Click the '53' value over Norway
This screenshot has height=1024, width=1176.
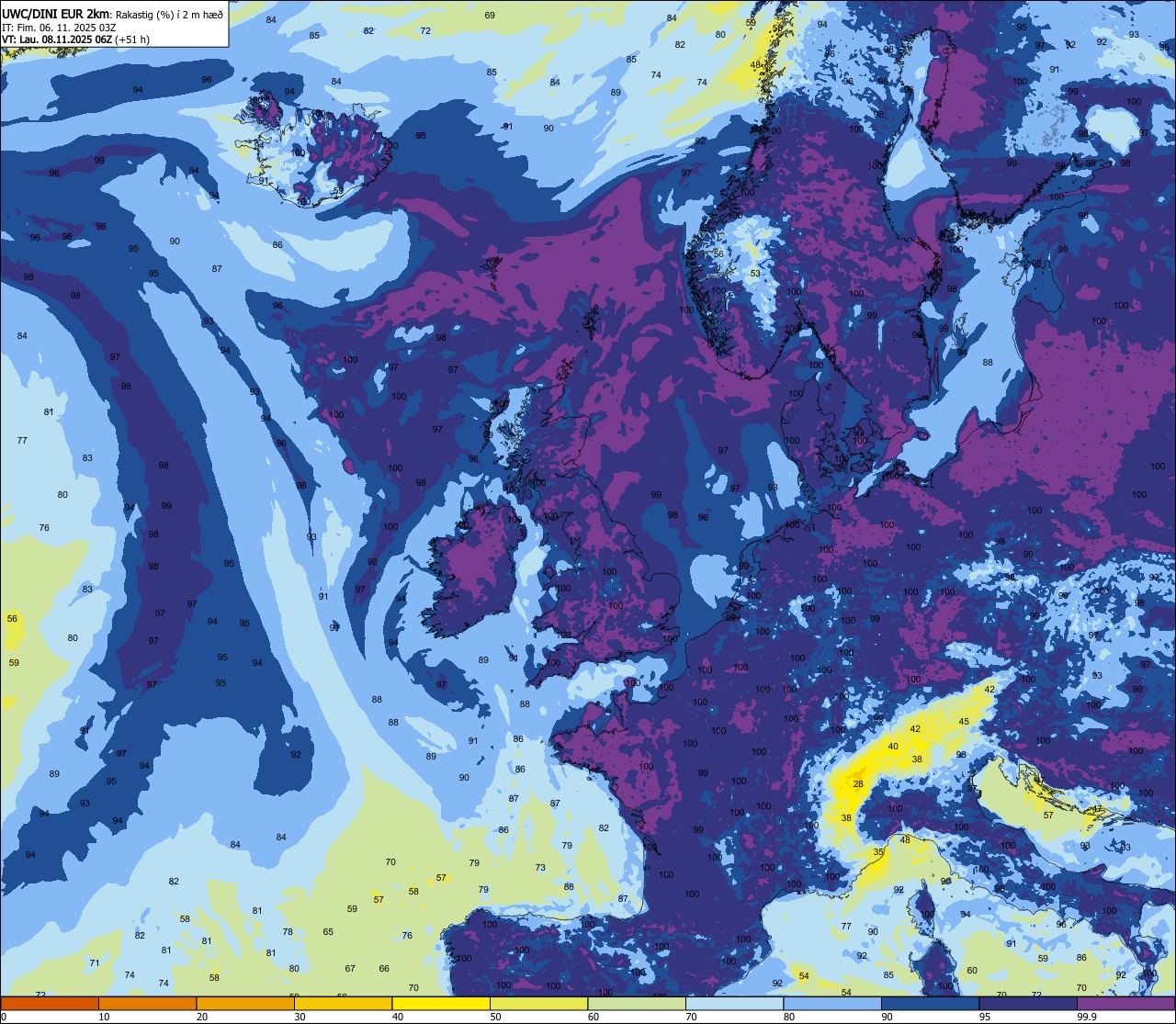click(x=755, y=273)
